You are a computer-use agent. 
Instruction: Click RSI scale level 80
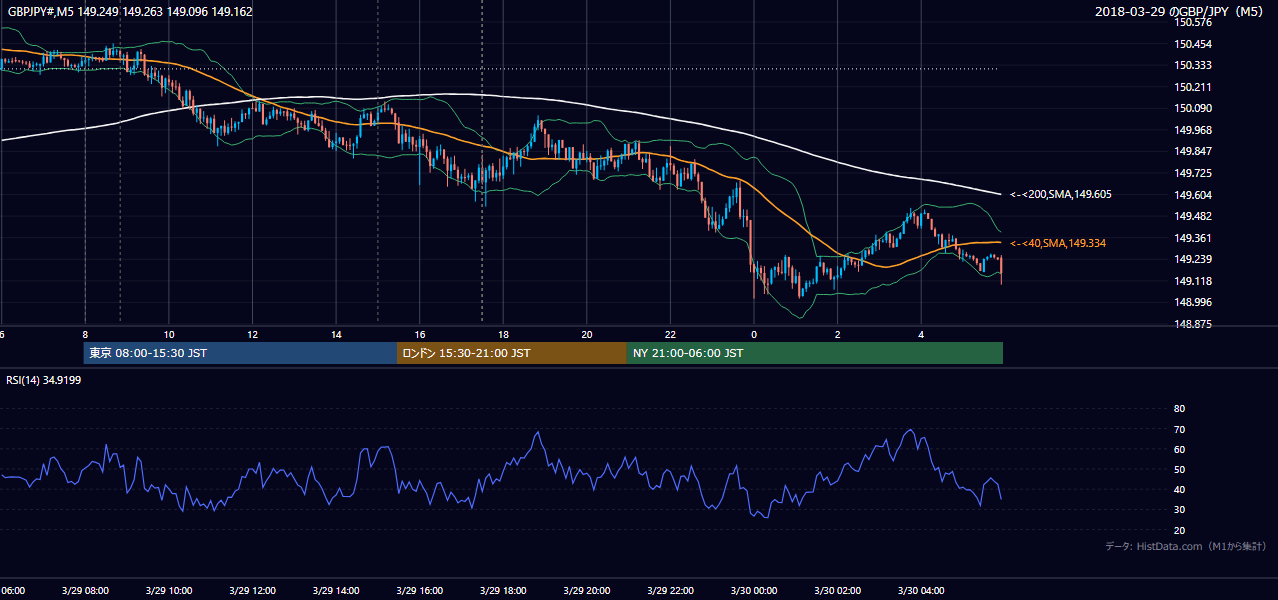[x=1179, y=409]
